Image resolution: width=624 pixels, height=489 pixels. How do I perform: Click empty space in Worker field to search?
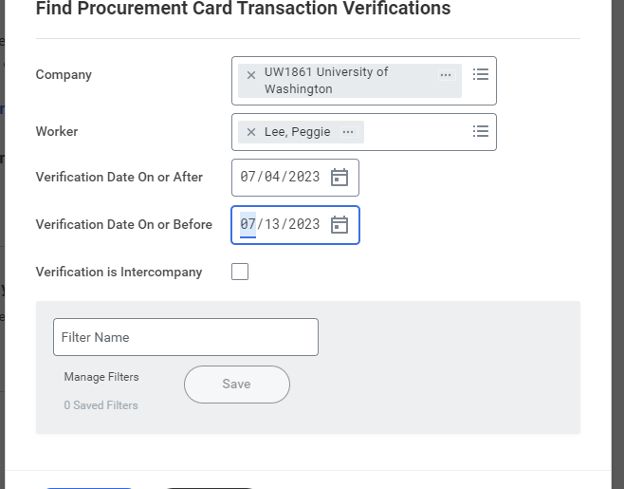[416, 132]
